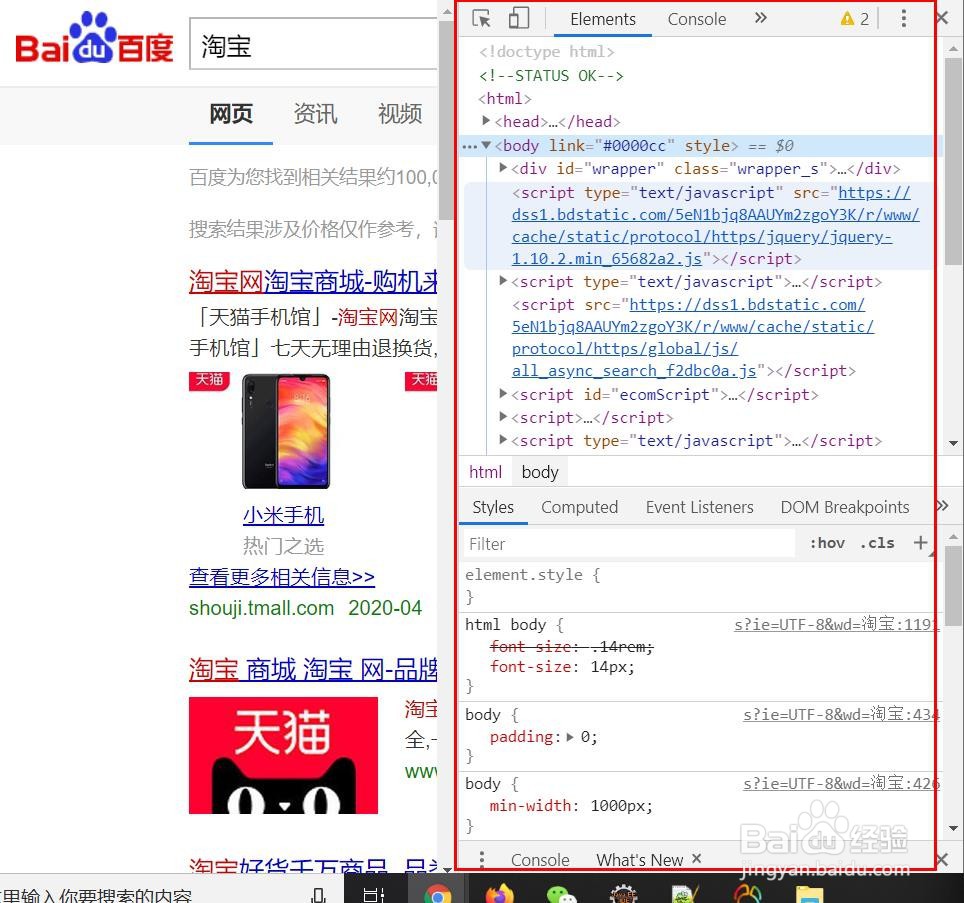The image size is (964, 903).
Task: Show more Styles pane tabs chevron
Action: pyautogui.click(x=942, y=506)
